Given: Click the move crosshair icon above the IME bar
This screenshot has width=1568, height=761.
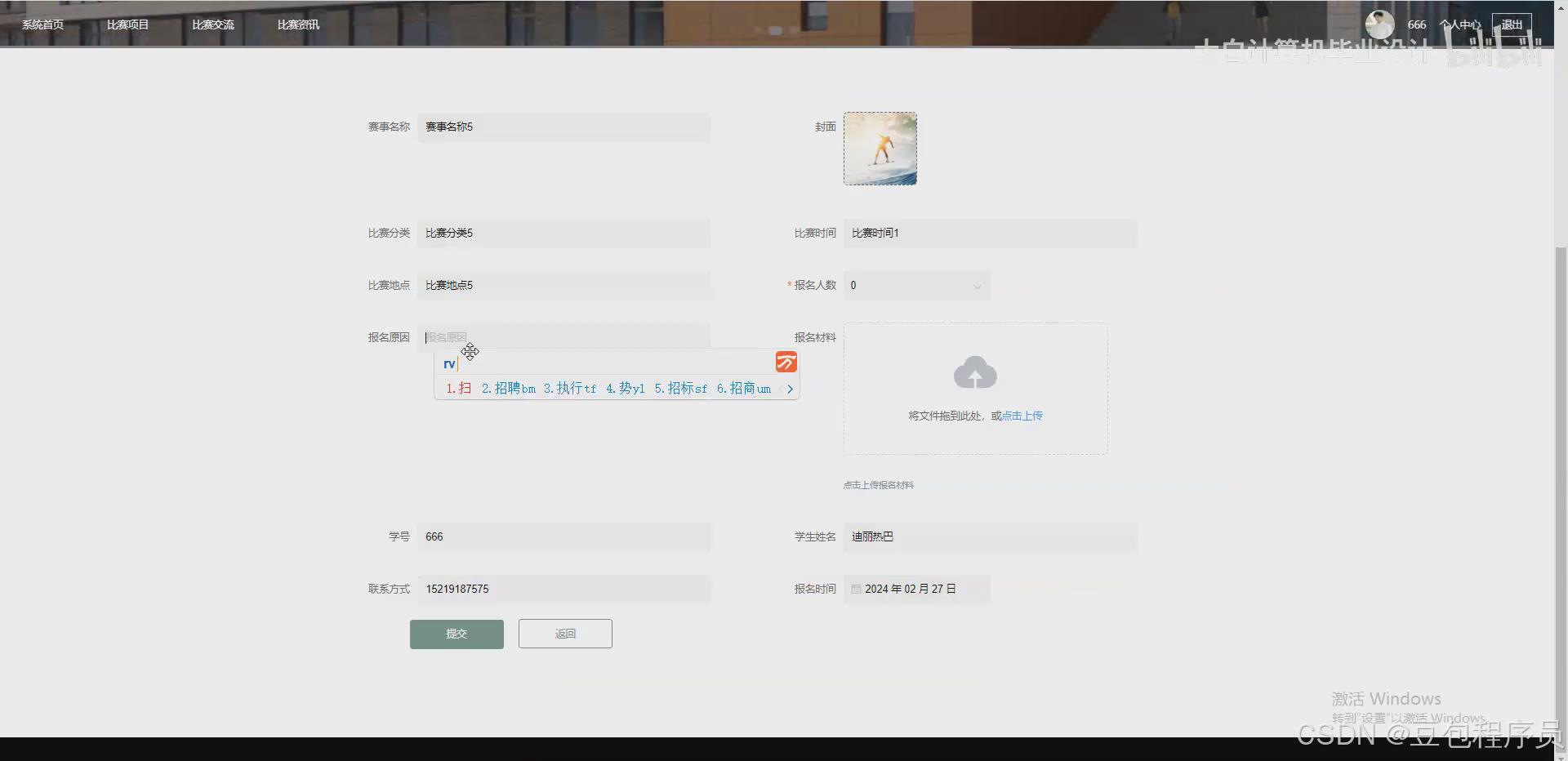Looking at the screenshot, I should pos(470,351).
